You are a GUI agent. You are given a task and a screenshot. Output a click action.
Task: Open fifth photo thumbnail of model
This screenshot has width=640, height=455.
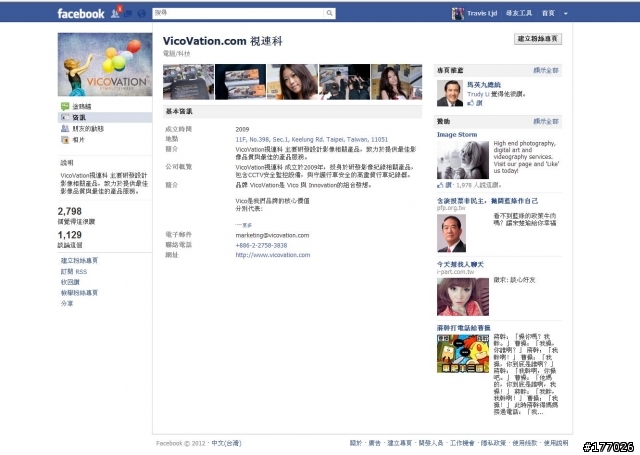coord(396,82)
